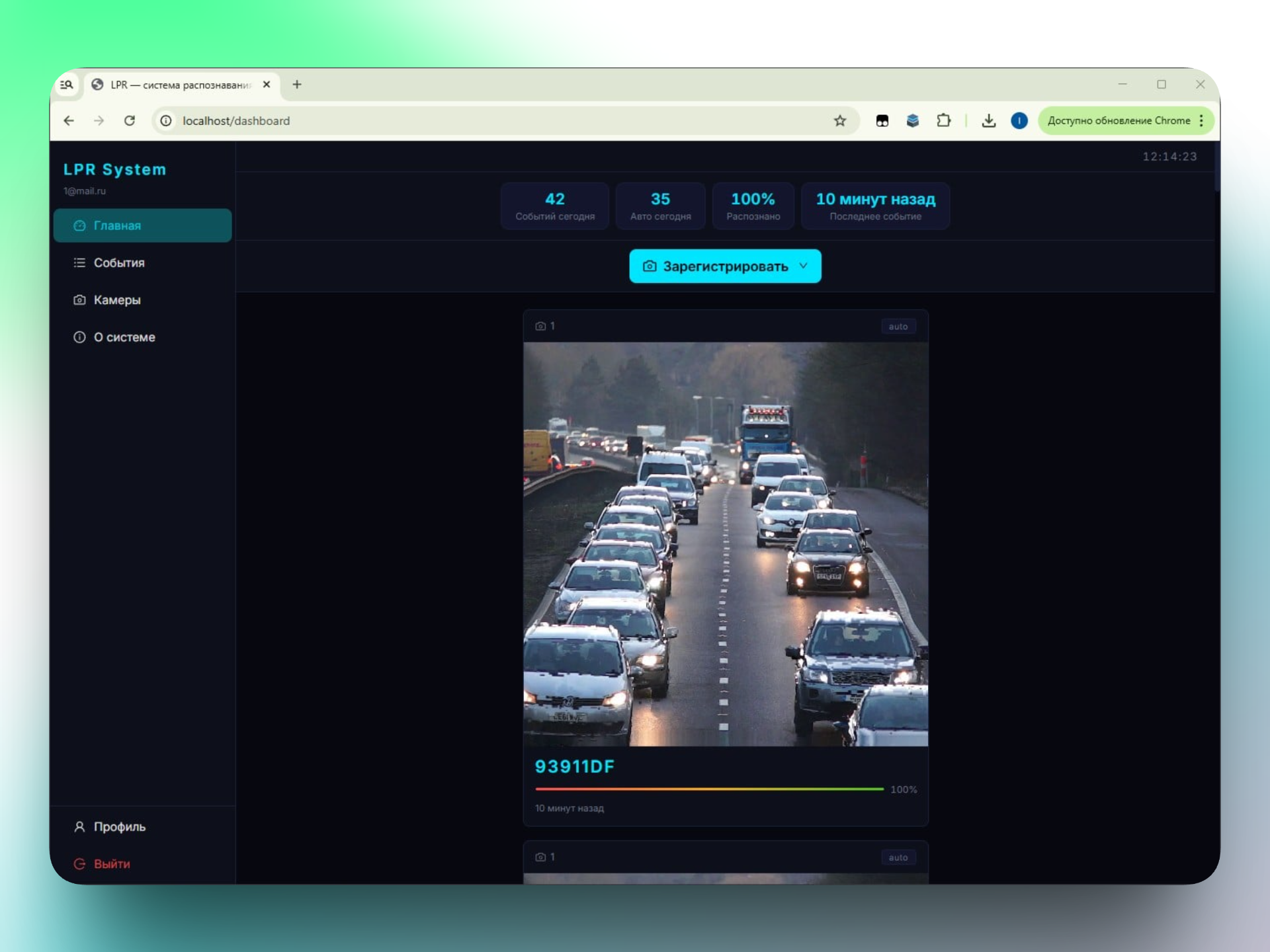This screenshot has height=952, width=1270.
Task: Click the 42 События сегодня stat card
Action: (x=554, y=206)
